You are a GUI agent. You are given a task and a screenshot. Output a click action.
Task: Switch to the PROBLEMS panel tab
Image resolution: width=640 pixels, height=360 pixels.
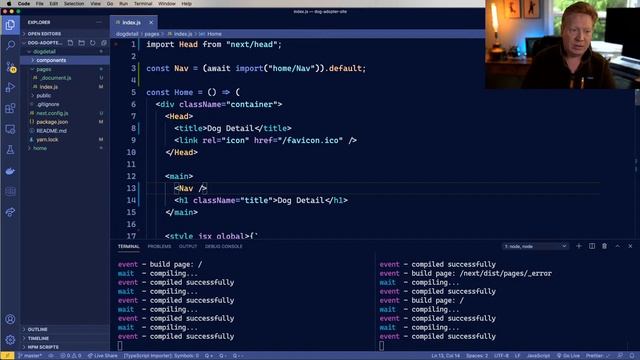coord(159,246)
